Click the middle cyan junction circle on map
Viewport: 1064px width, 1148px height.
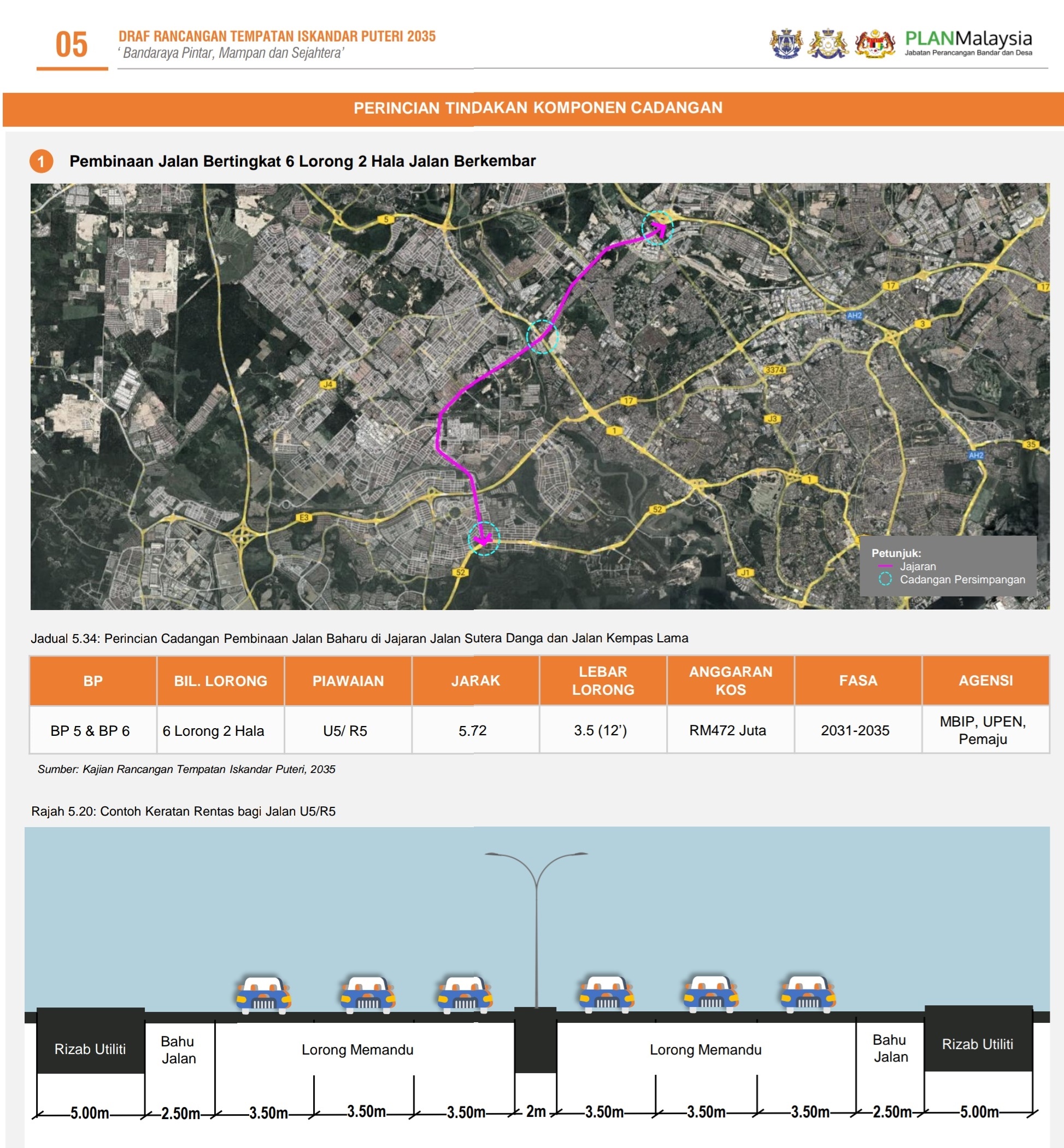pos(542,336)
